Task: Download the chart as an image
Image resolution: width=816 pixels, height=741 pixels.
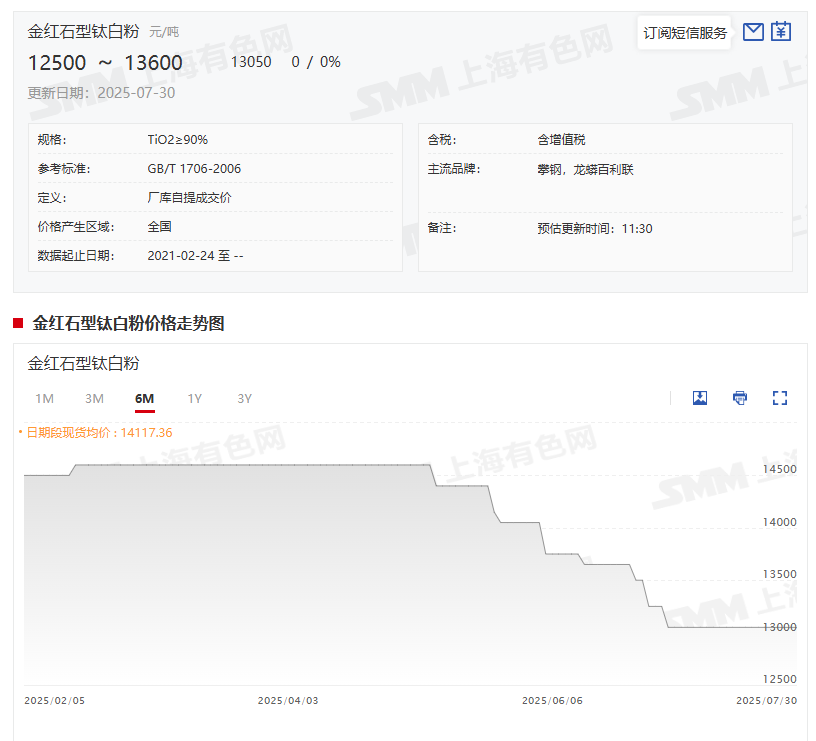Action: coord(700,398)
